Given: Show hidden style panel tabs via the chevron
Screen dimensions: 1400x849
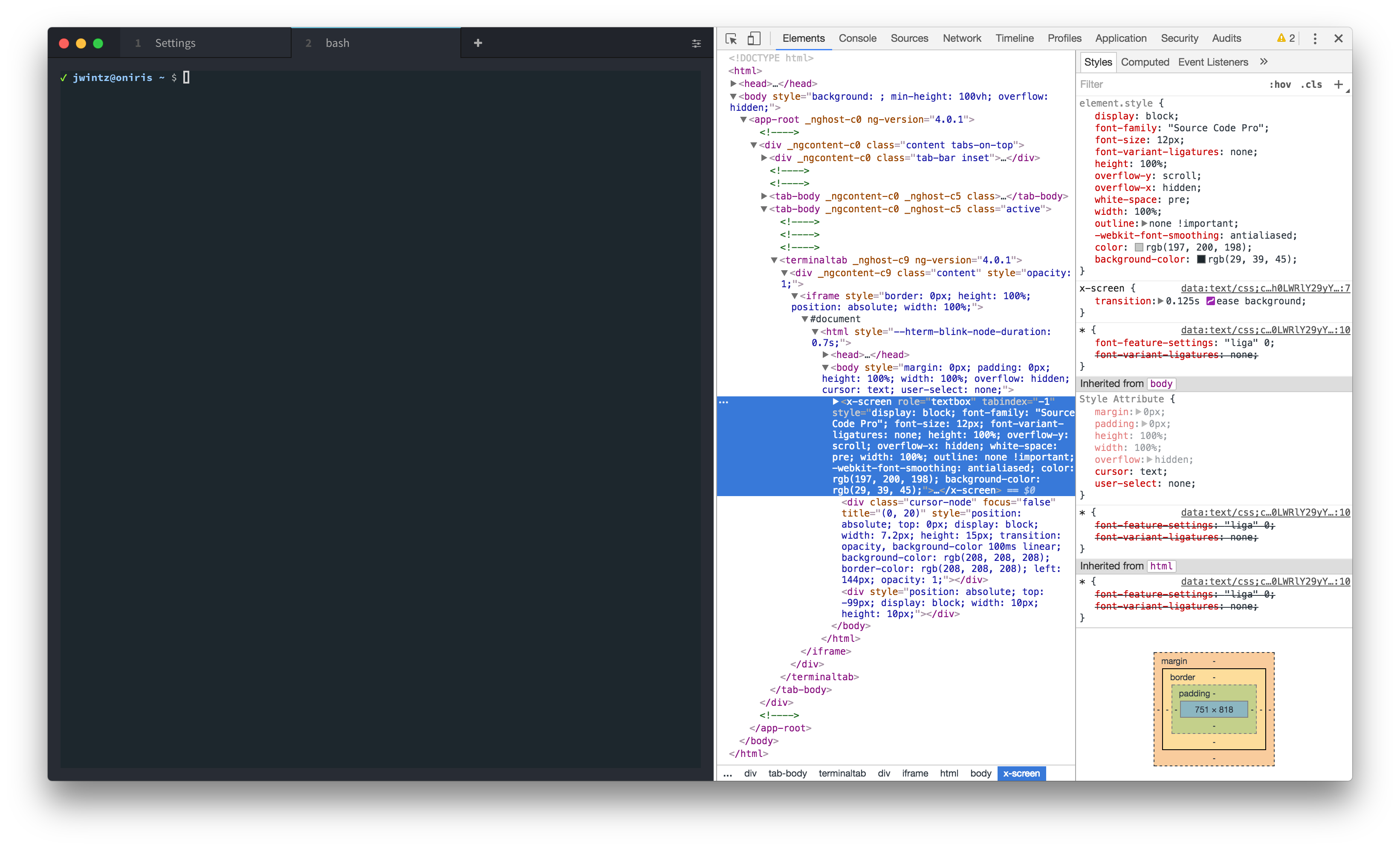Looking at the screenshot, I should click(1264, 62).
